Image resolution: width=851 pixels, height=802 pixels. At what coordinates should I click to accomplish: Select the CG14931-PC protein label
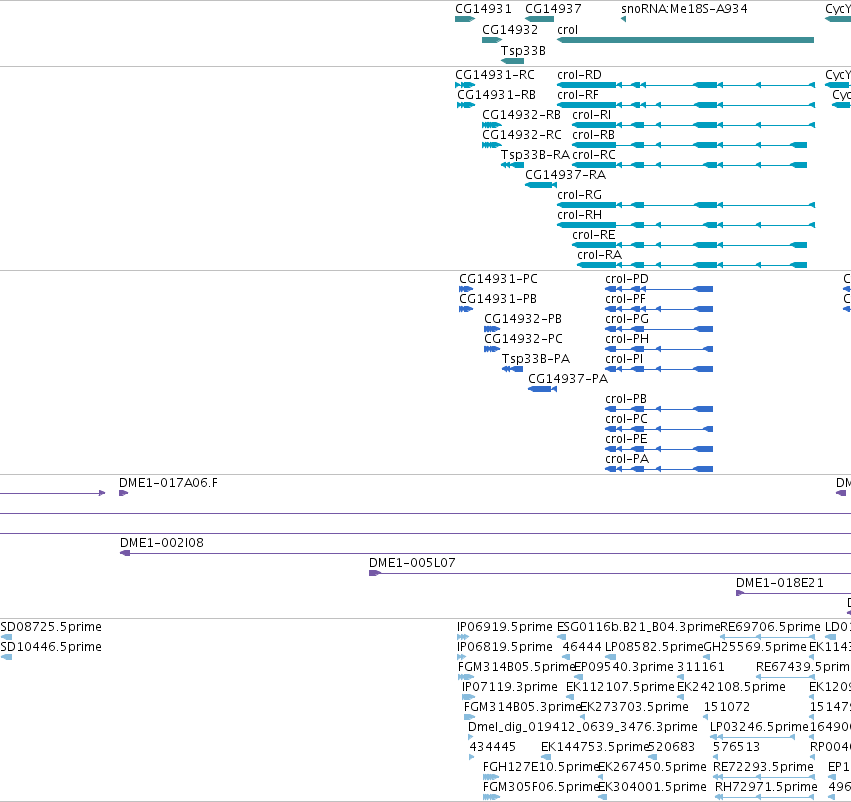498,278
